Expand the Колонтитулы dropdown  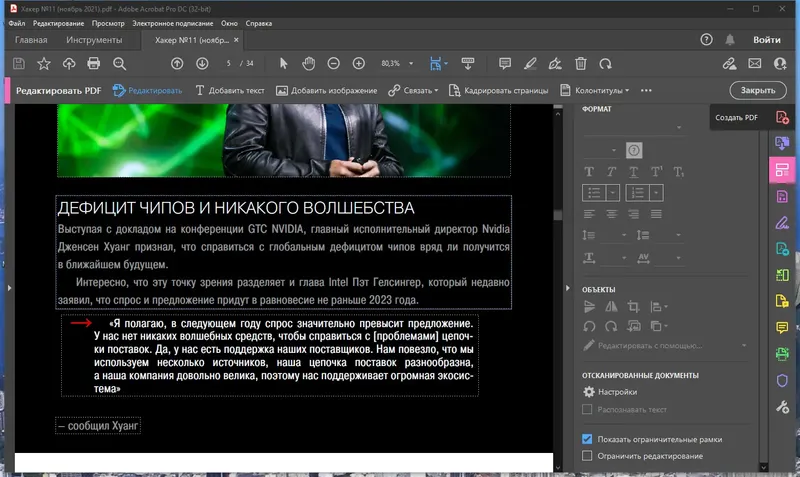[599, 90]
